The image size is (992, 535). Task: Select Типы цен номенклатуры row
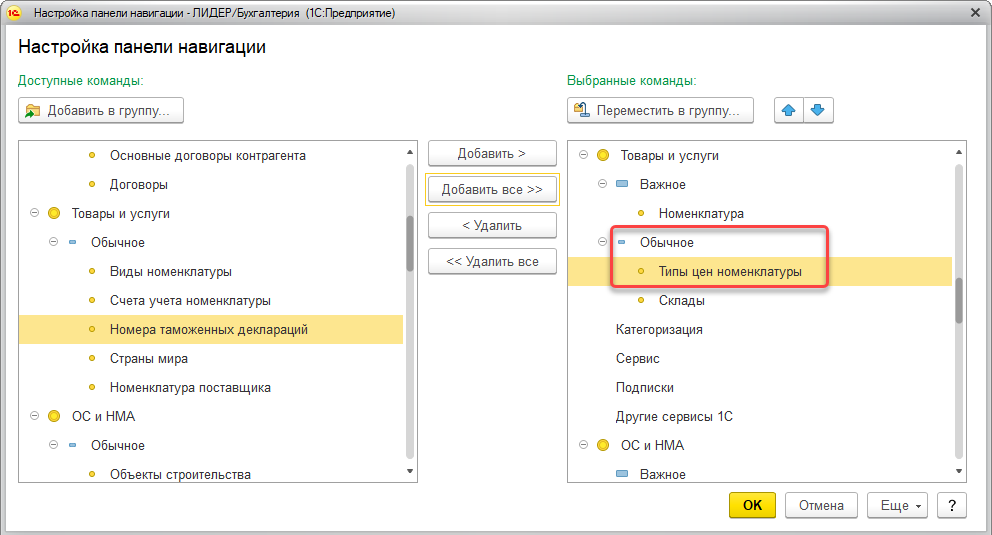tap(760, 271)
